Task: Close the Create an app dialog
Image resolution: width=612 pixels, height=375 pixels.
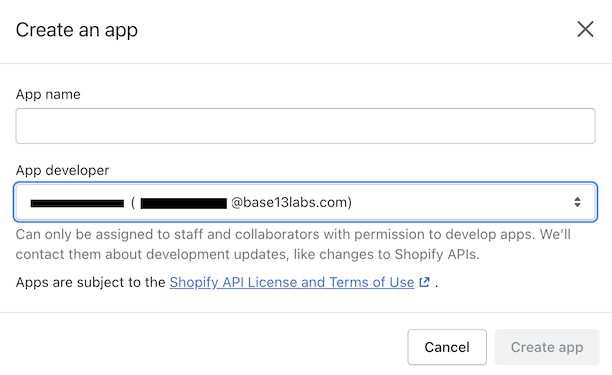Action: (585, 29)
